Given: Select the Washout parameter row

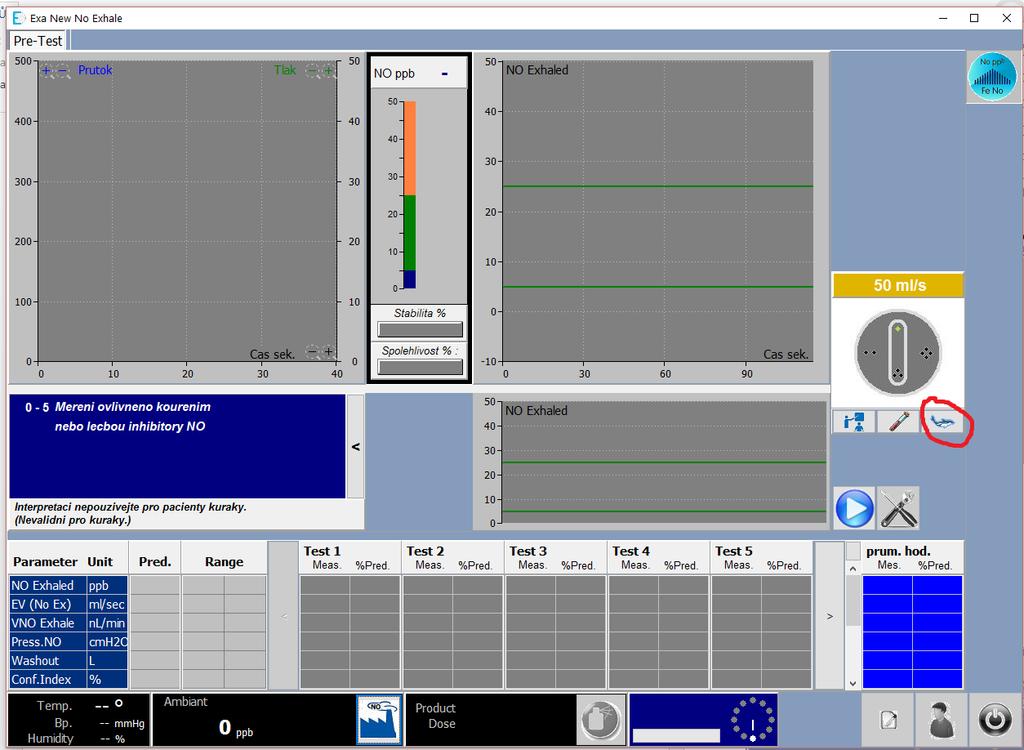Looking at the screenshot, I should coord(69,660).
